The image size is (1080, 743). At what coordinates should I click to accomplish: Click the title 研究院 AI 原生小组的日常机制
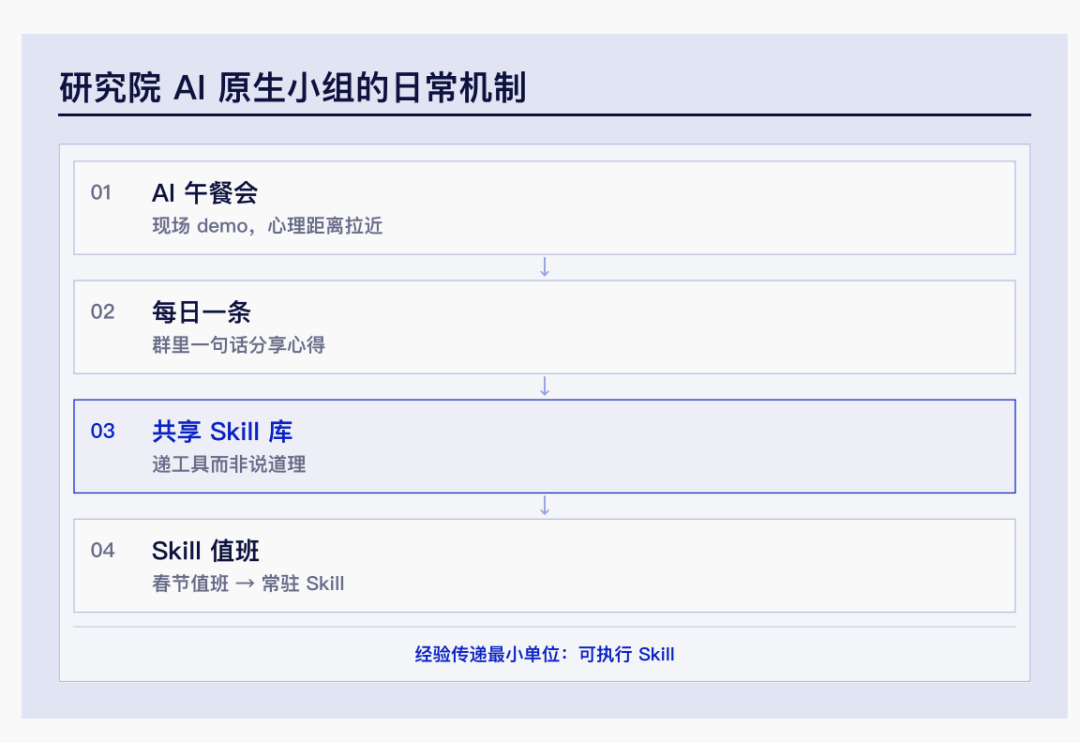(x=293, y=88)
